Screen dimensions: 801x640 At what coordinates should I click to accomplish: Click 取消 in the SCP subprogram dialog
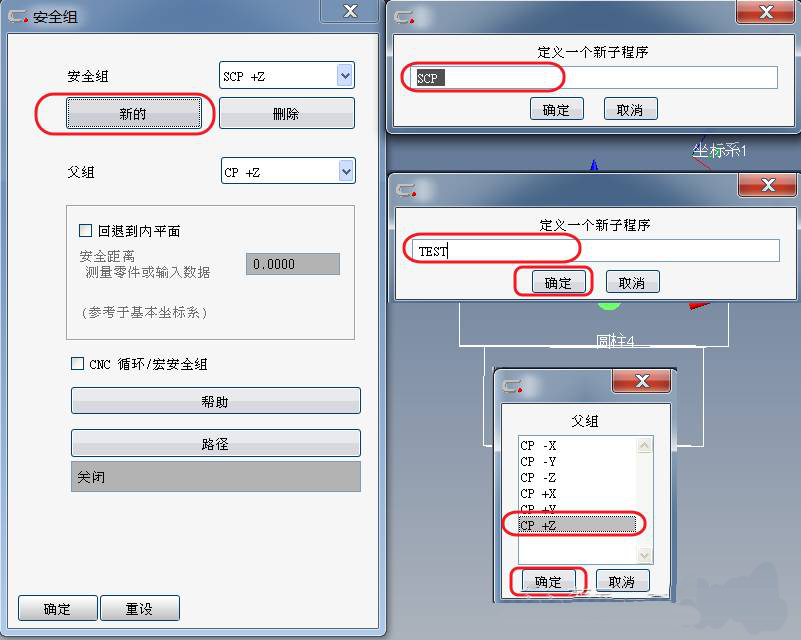point(630,109)
